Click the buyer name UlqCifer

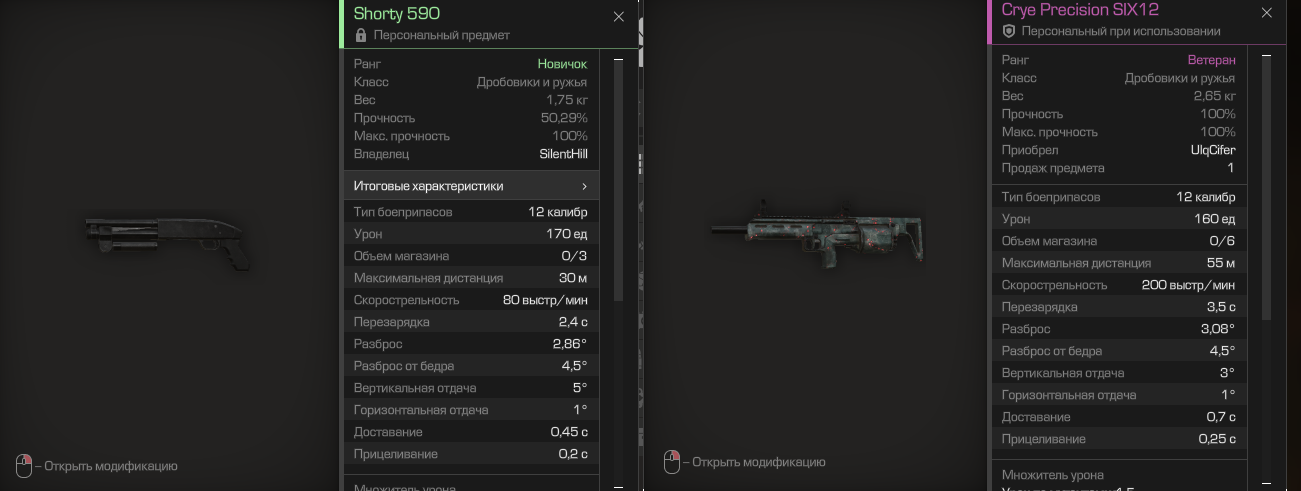pos(1213,150)
